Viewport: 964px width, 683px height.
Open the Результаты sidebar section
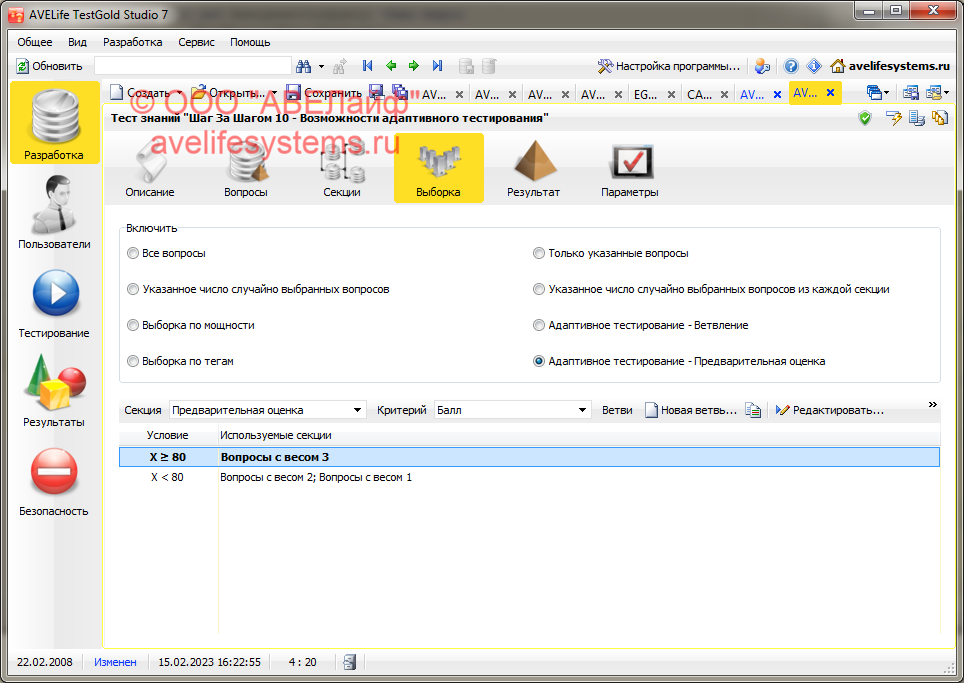point(54,390)
